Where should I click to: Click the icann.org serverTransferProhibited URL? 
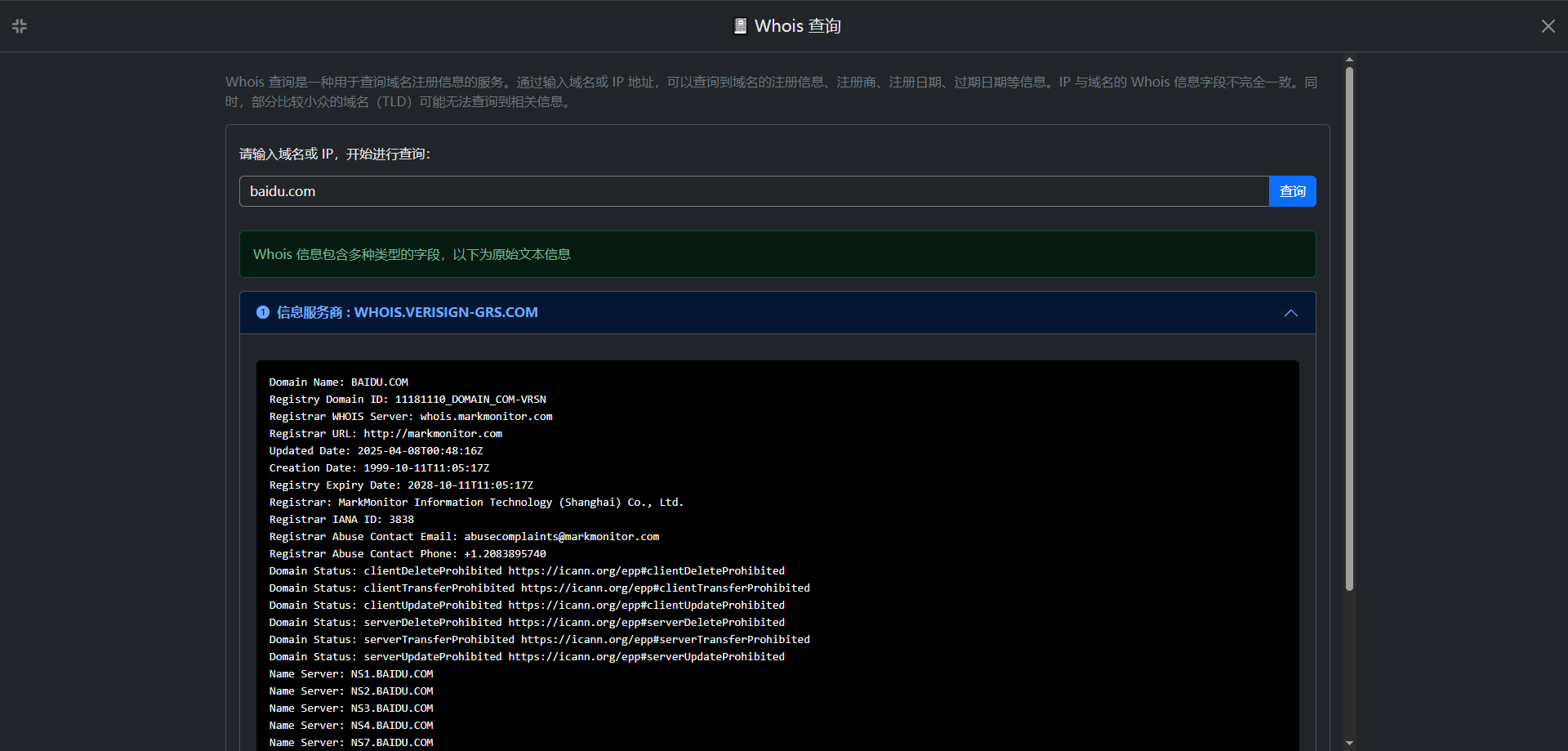tap(665, 640)
